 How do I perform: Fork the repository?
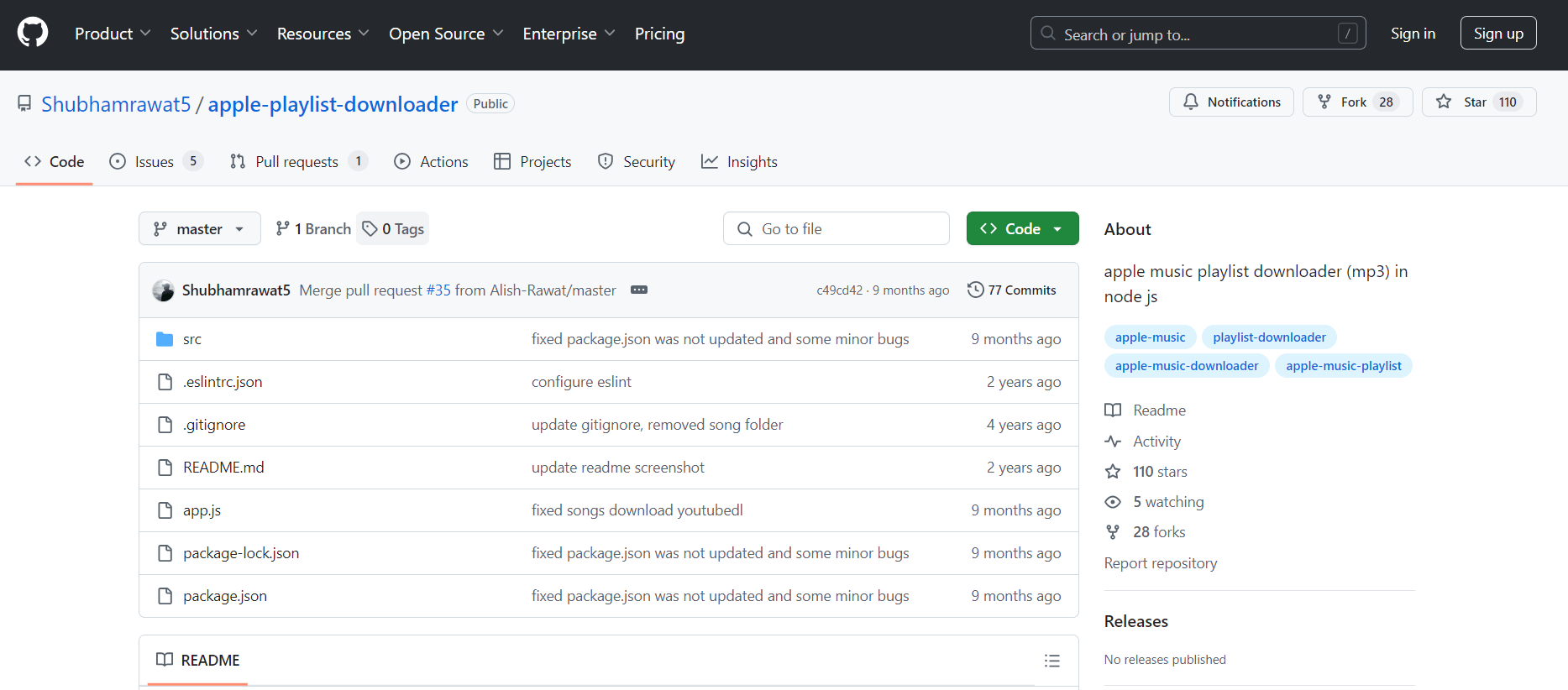[1357, 102]
